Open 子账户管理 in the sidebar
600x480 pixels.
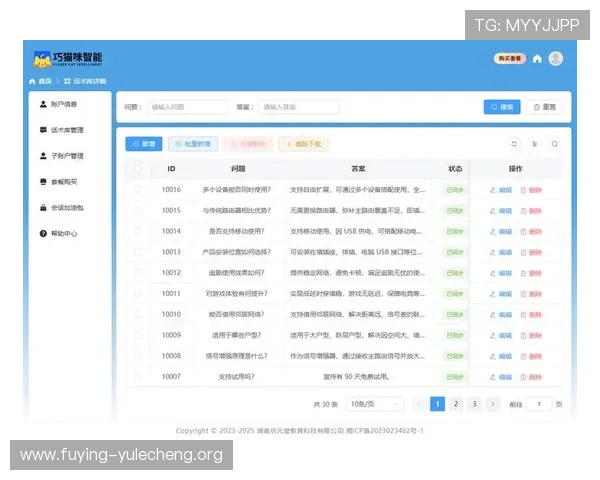pos(62,156)
